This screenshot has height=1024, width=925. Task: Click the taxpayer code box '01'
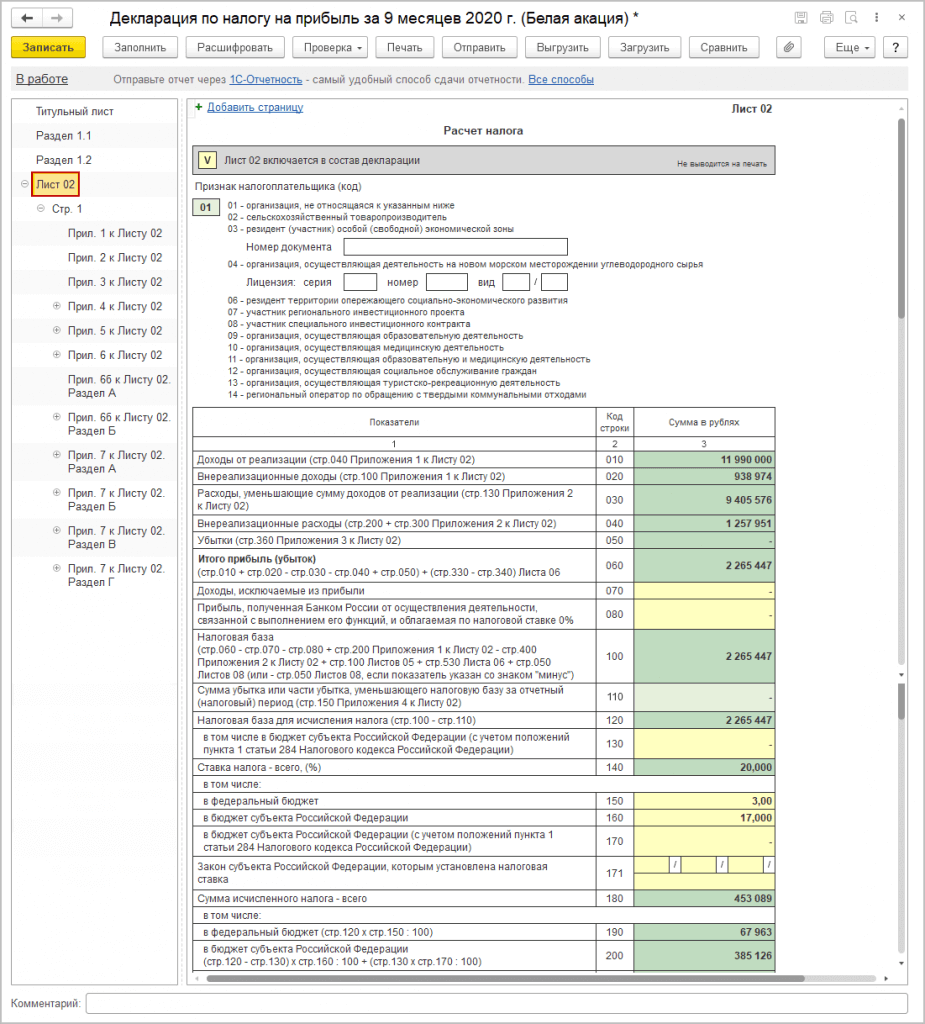pyautogui.click(x=205, y=207)
